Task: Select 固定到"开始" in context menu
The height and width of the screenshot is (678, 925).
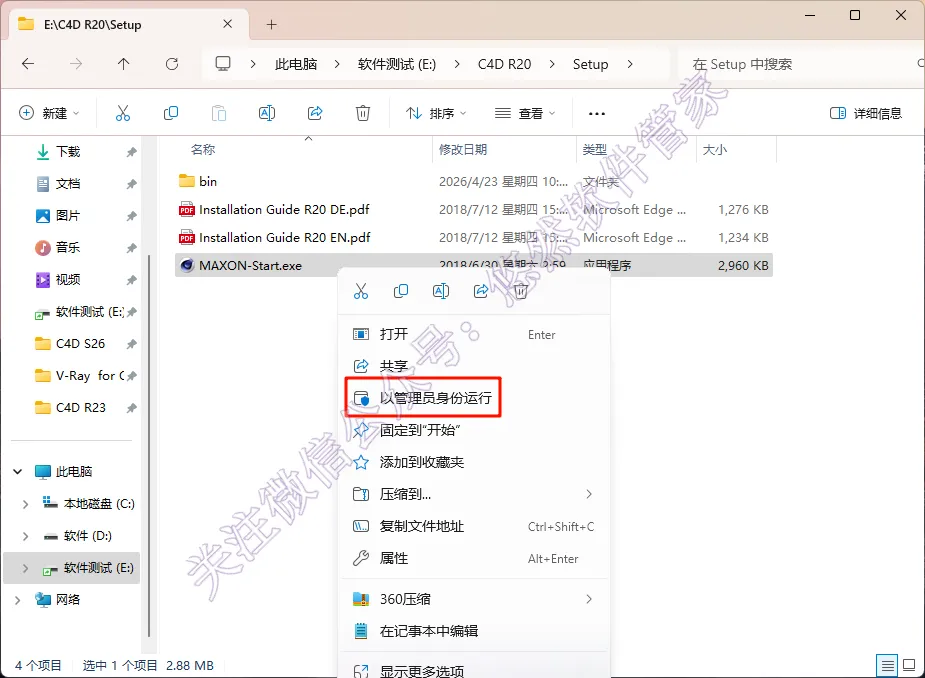Action: click(x=474, y=430)
